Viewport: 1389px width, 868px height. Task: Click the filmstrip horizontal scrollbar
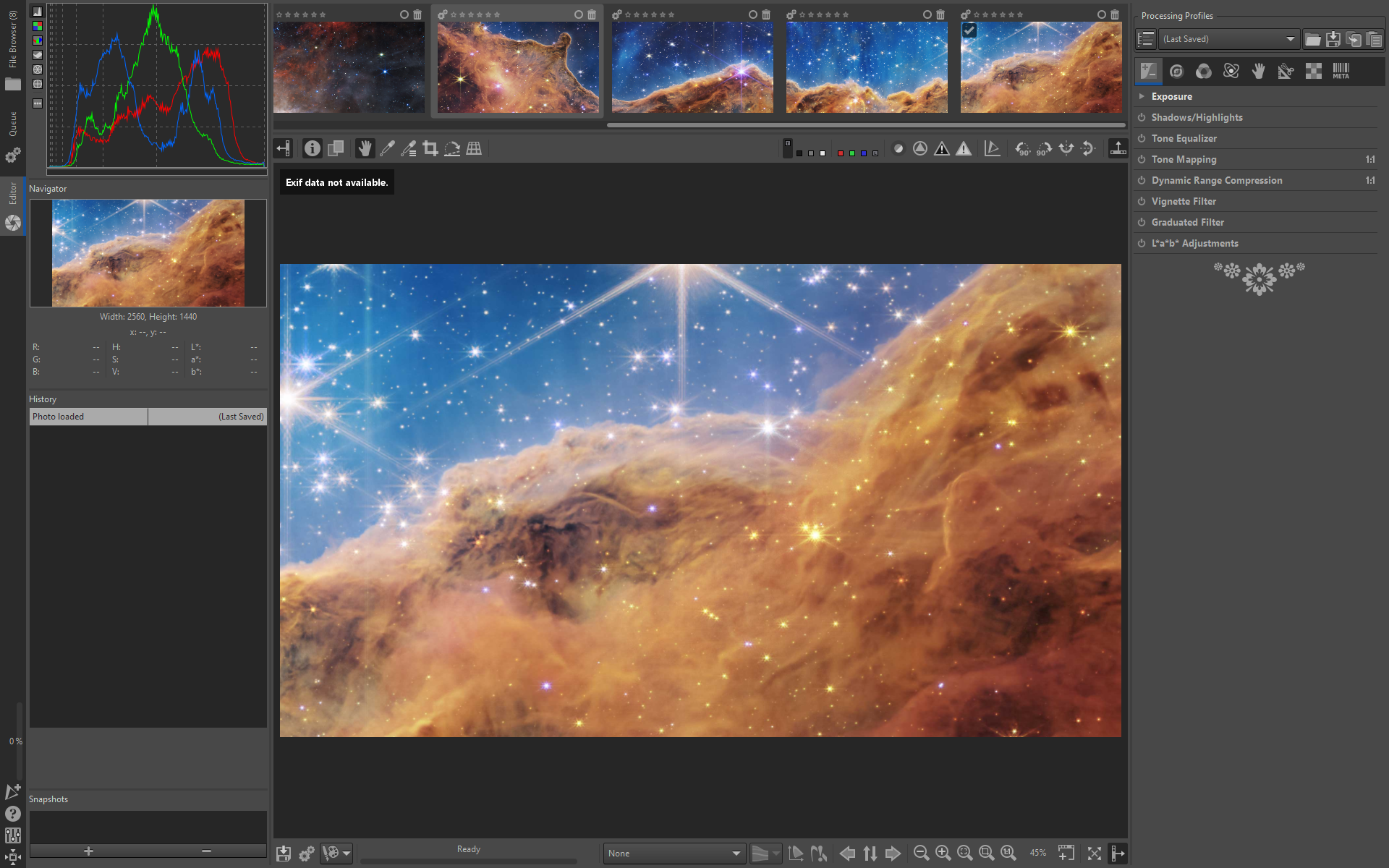(x=865, y=125)
